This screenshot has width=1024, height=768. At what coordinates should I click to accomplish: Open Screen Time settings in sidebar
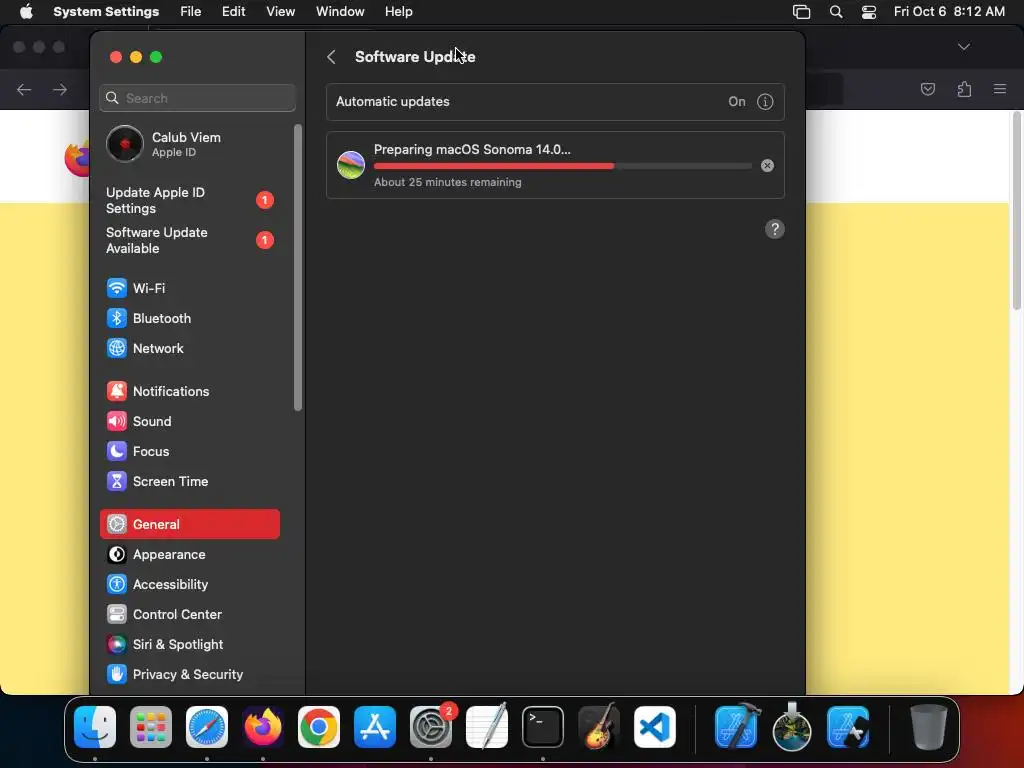point(190,481)
